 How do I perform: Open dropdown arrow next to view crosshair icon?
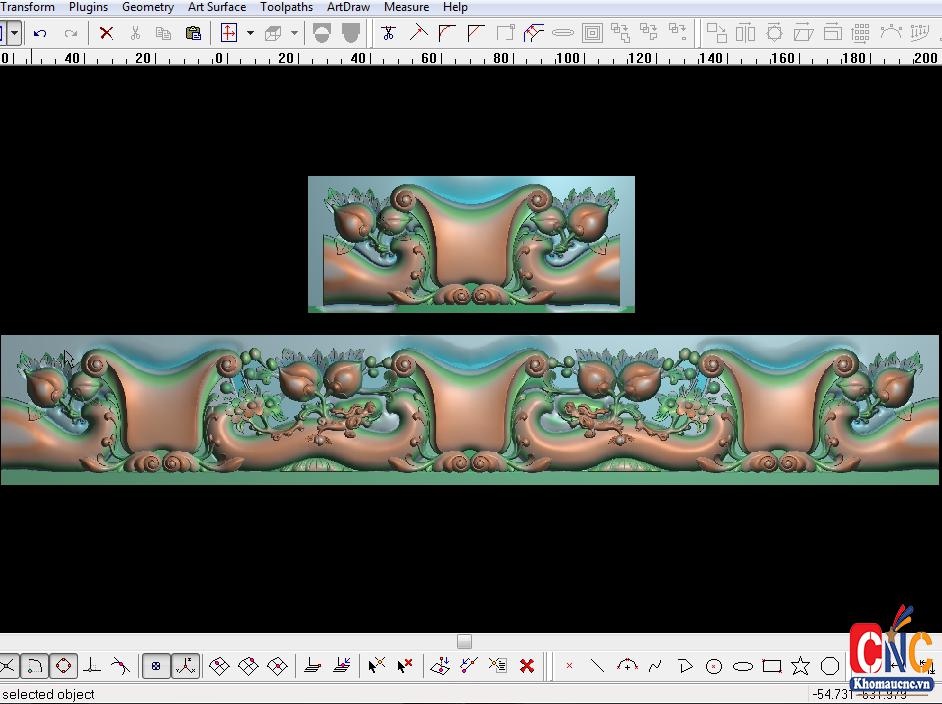tap(250, 33)
